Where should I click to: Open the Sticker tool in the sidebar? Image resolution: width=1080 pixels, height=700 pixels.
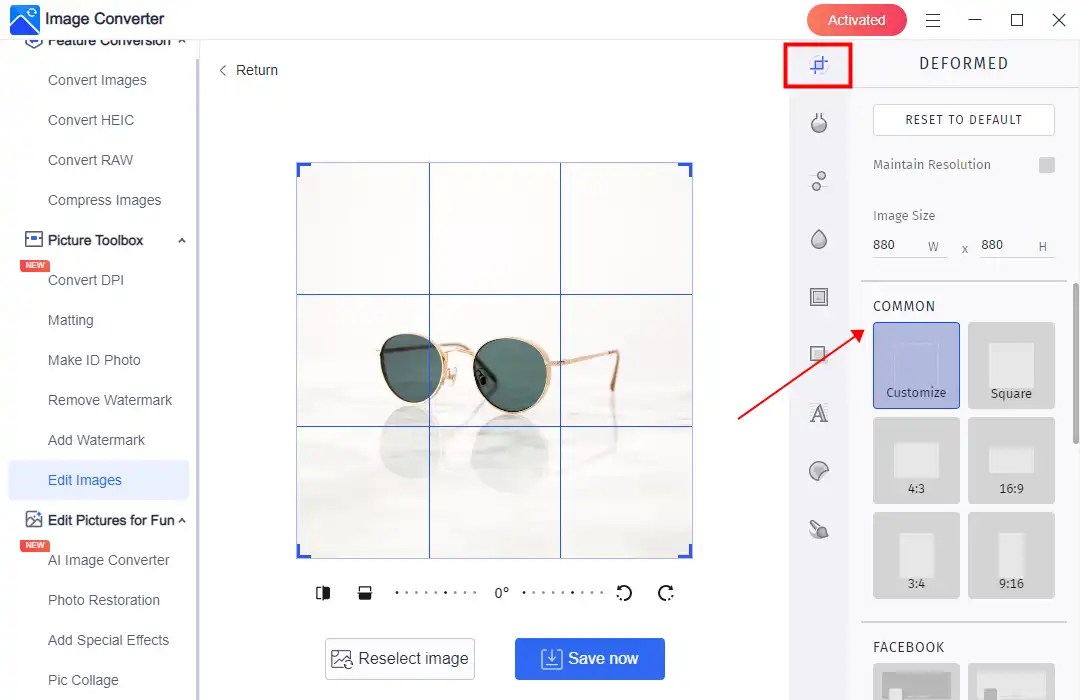819,470
